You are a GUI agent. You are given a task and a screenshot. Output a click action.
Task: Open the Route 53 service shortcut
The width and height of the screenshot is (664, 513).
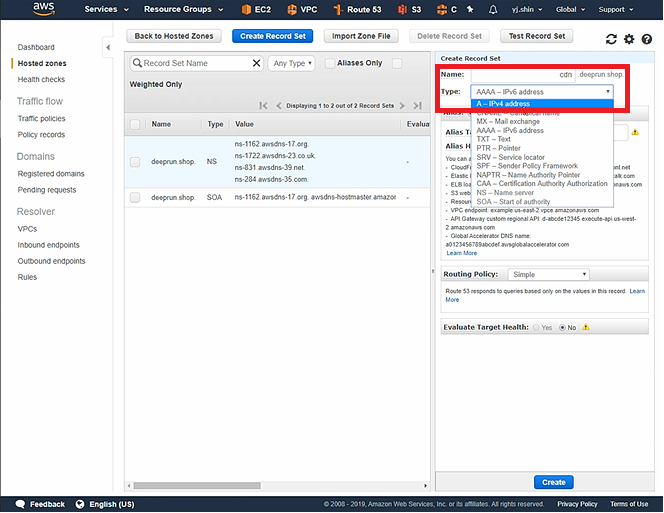357,9
